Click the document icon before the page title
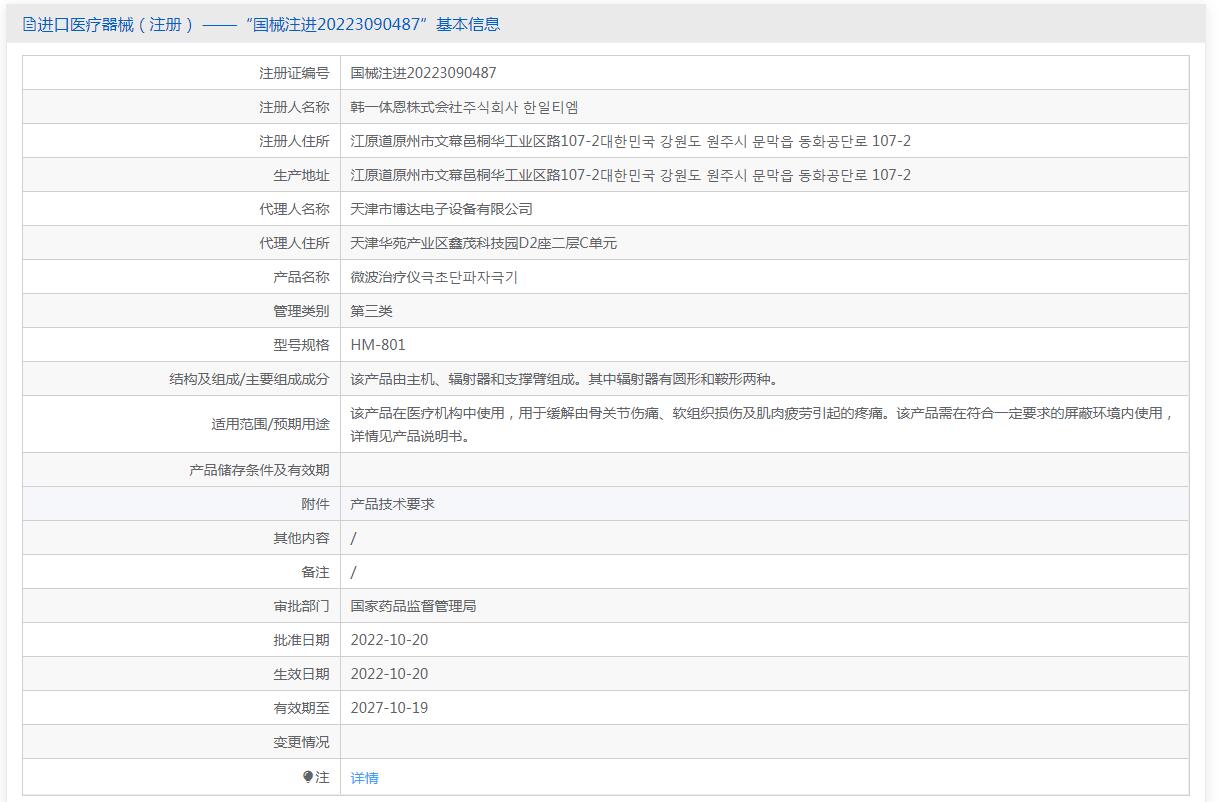The image size is (1221, 802). pos(29,25)
